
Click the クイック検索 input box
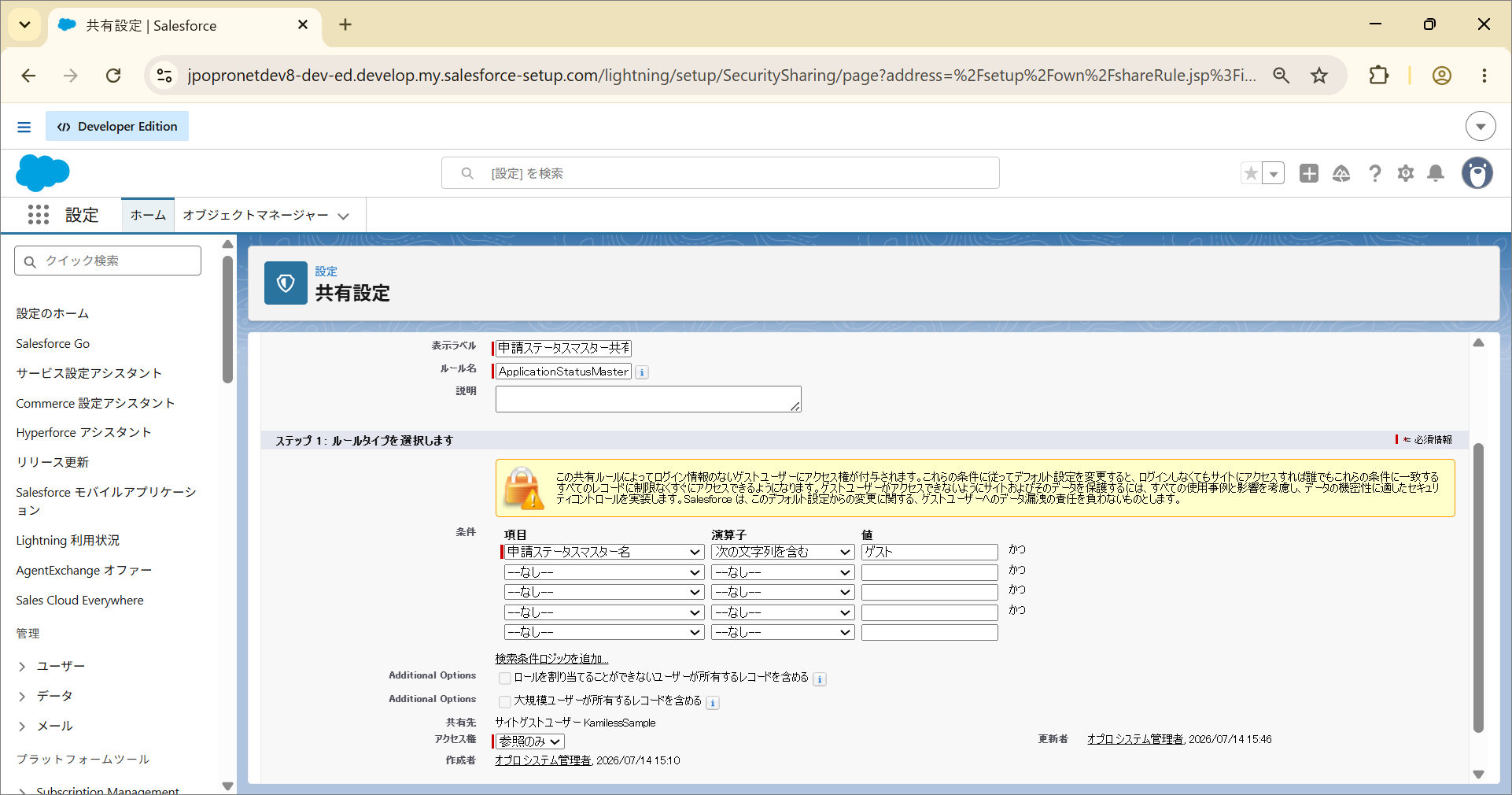coord(108,261)
